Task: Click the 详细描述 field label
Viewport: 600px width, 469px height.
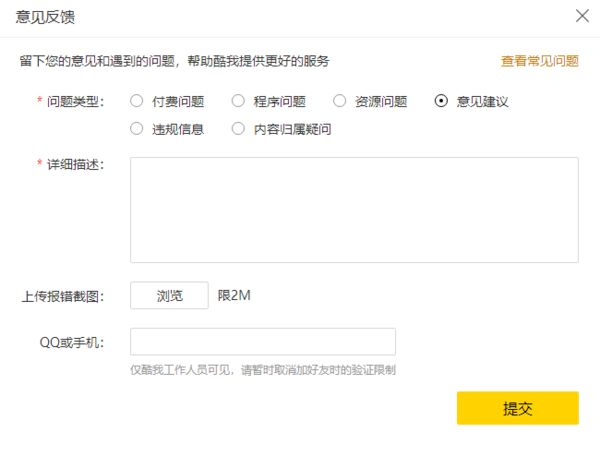Action: (x=75, y=164)
